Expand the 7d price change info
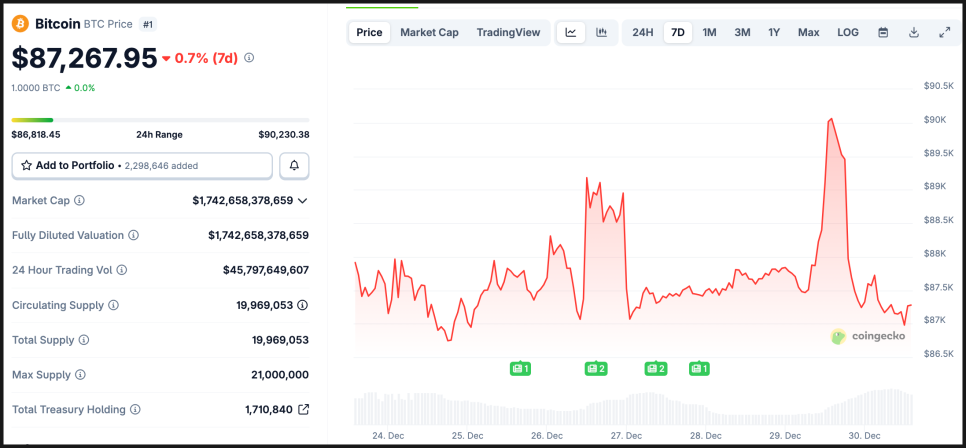The height and width of the screenshot is (448, 966). click(x=249, y=58)
